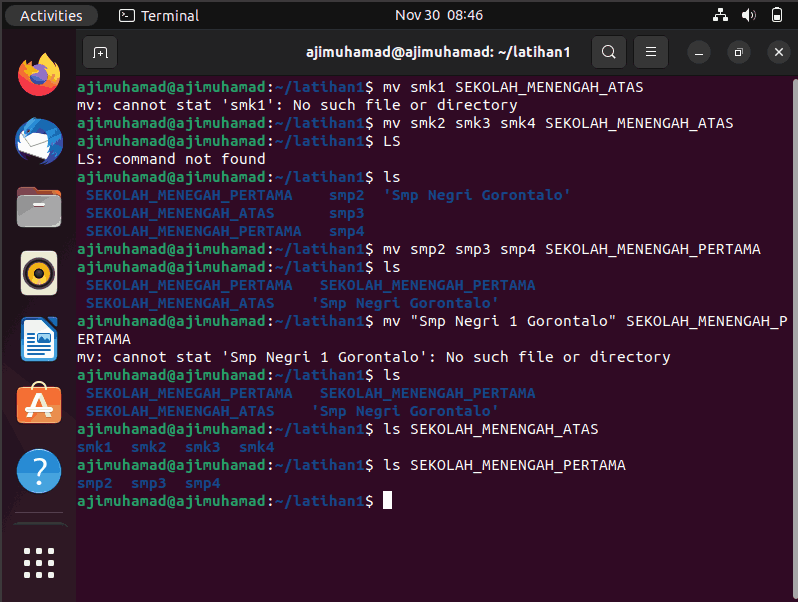Minimize the terminal window
Image resolution: width=798 pixels, height=602 pixels.
pyautogui.click(x=699, y=52)
